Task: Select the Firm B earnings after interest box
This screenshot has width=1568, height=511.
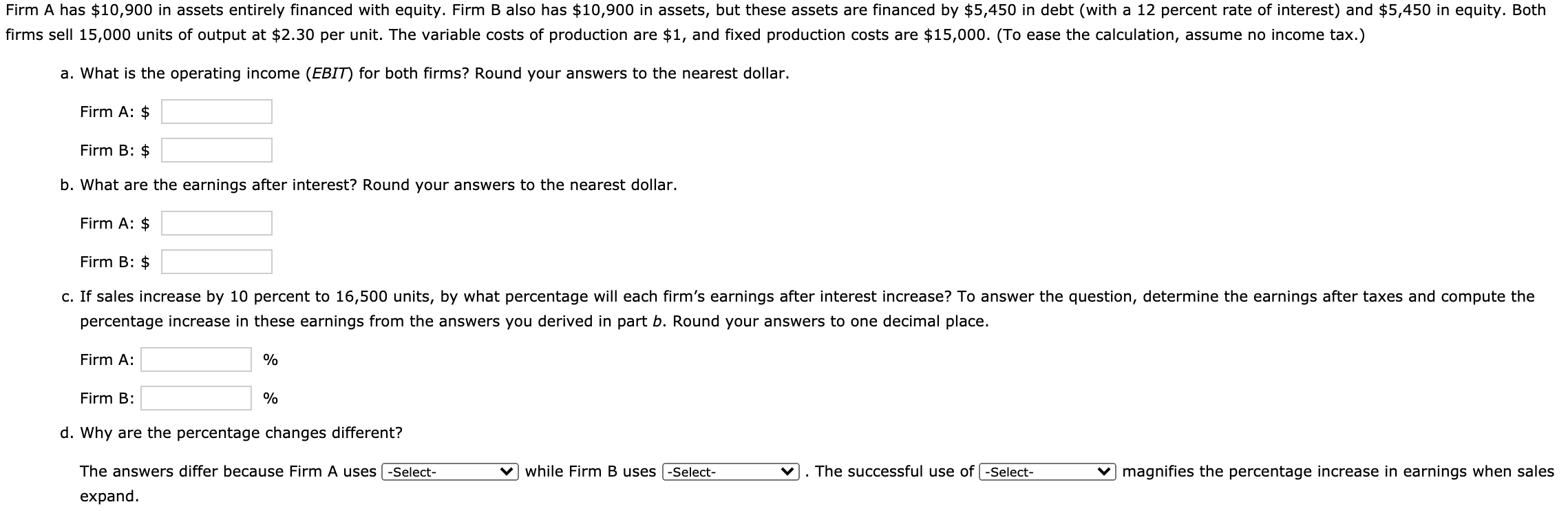Action: (x=215, y=261)
